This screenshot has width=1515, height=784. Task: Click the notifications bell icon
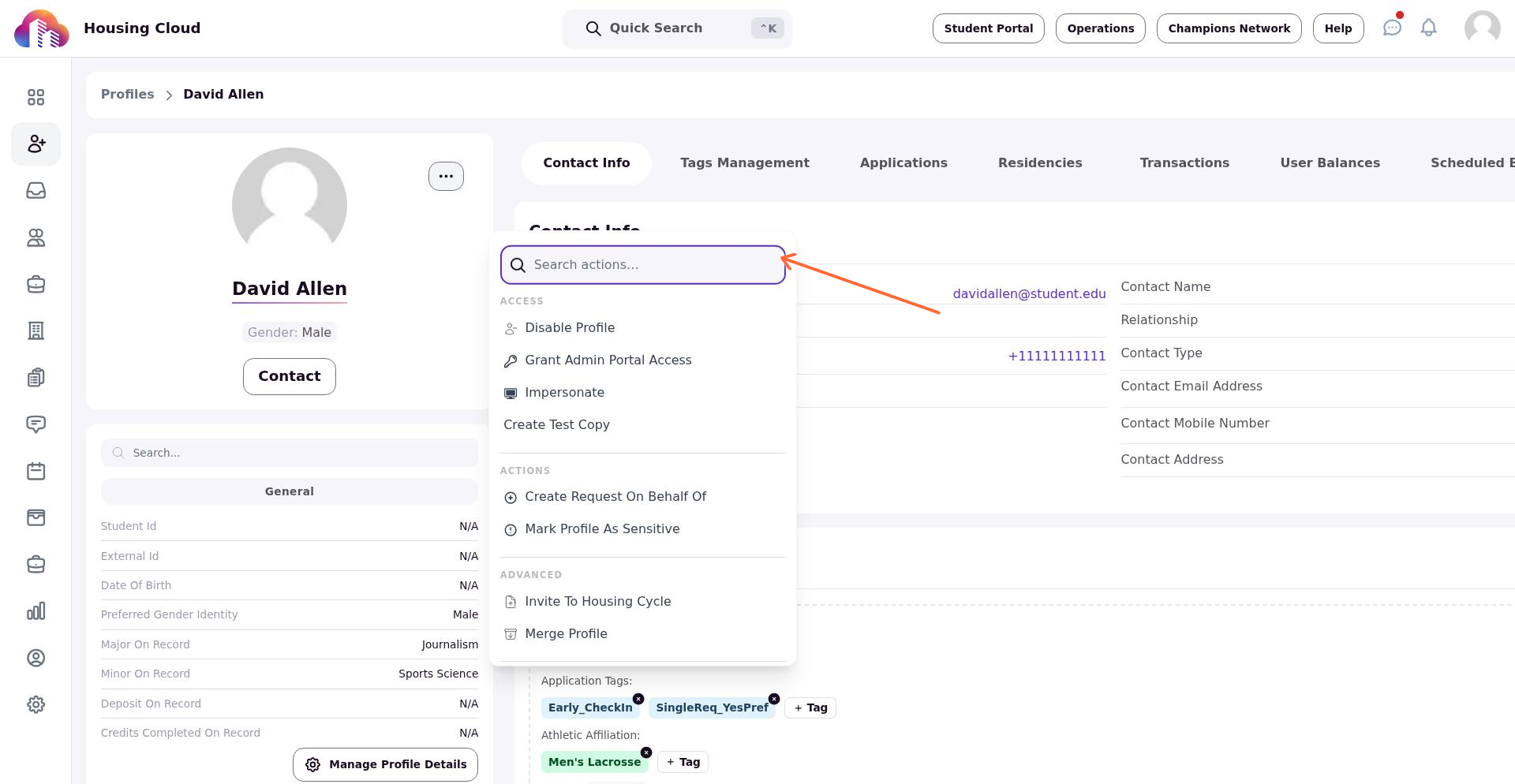coord(1428,28)
